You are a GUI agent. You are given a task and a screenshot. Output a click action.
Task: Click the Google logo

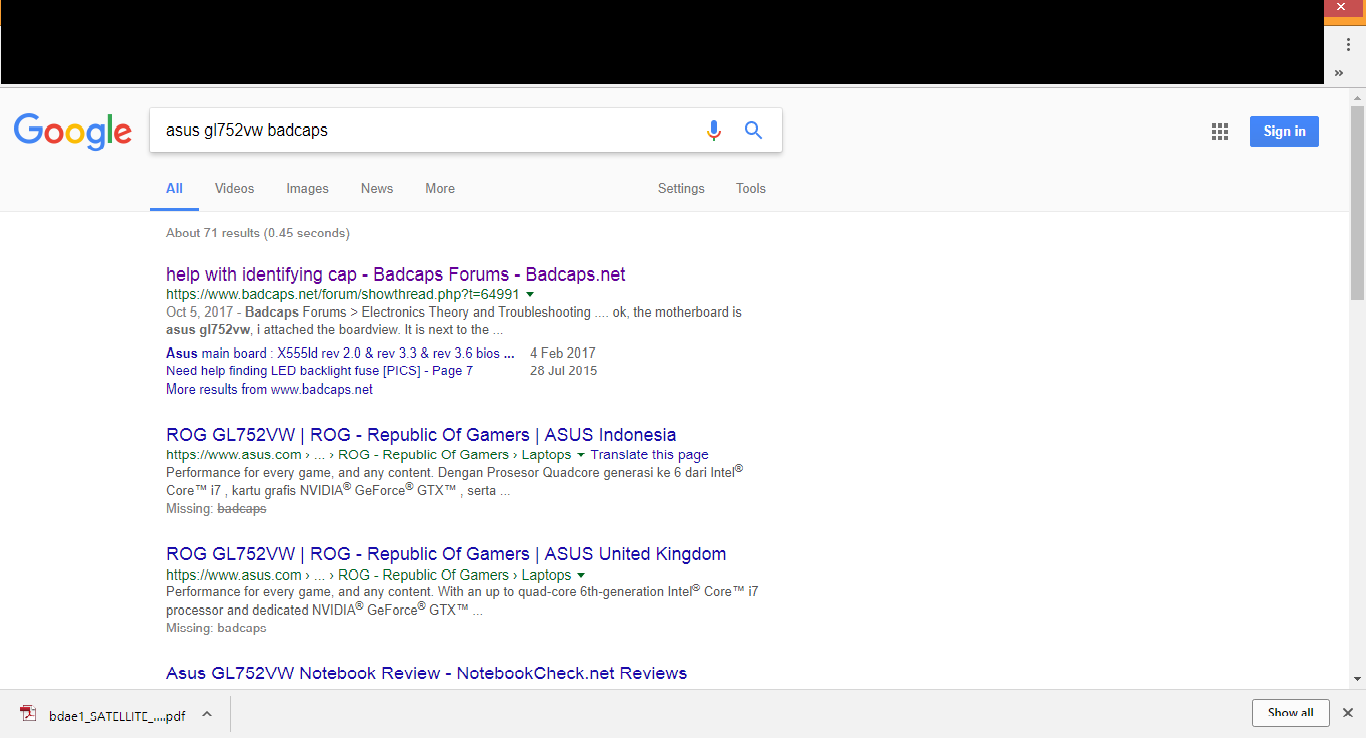click(x=73, y=131)
